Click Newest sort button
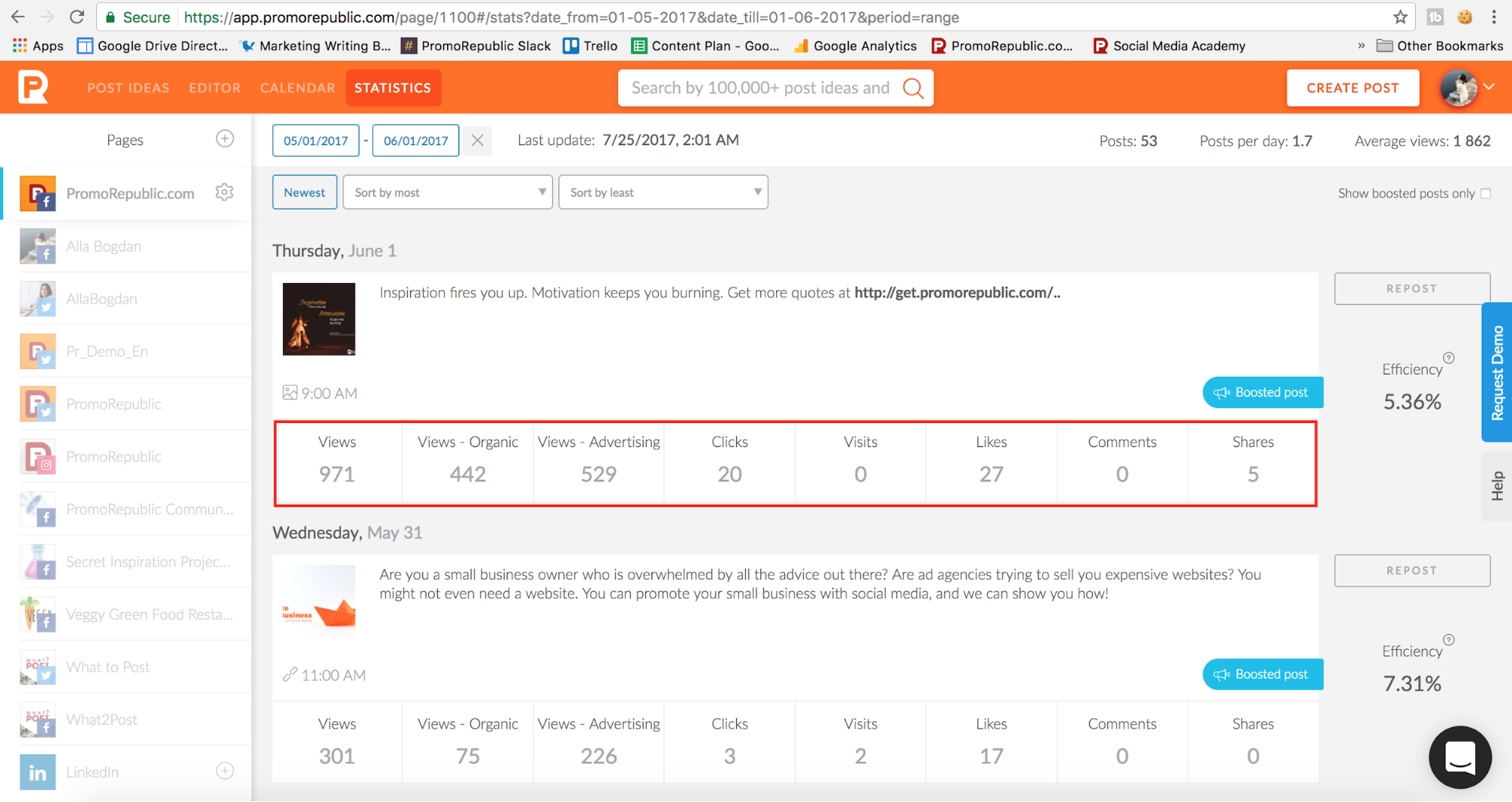This screenshot has width=1512, height=802. pos(305,192)
